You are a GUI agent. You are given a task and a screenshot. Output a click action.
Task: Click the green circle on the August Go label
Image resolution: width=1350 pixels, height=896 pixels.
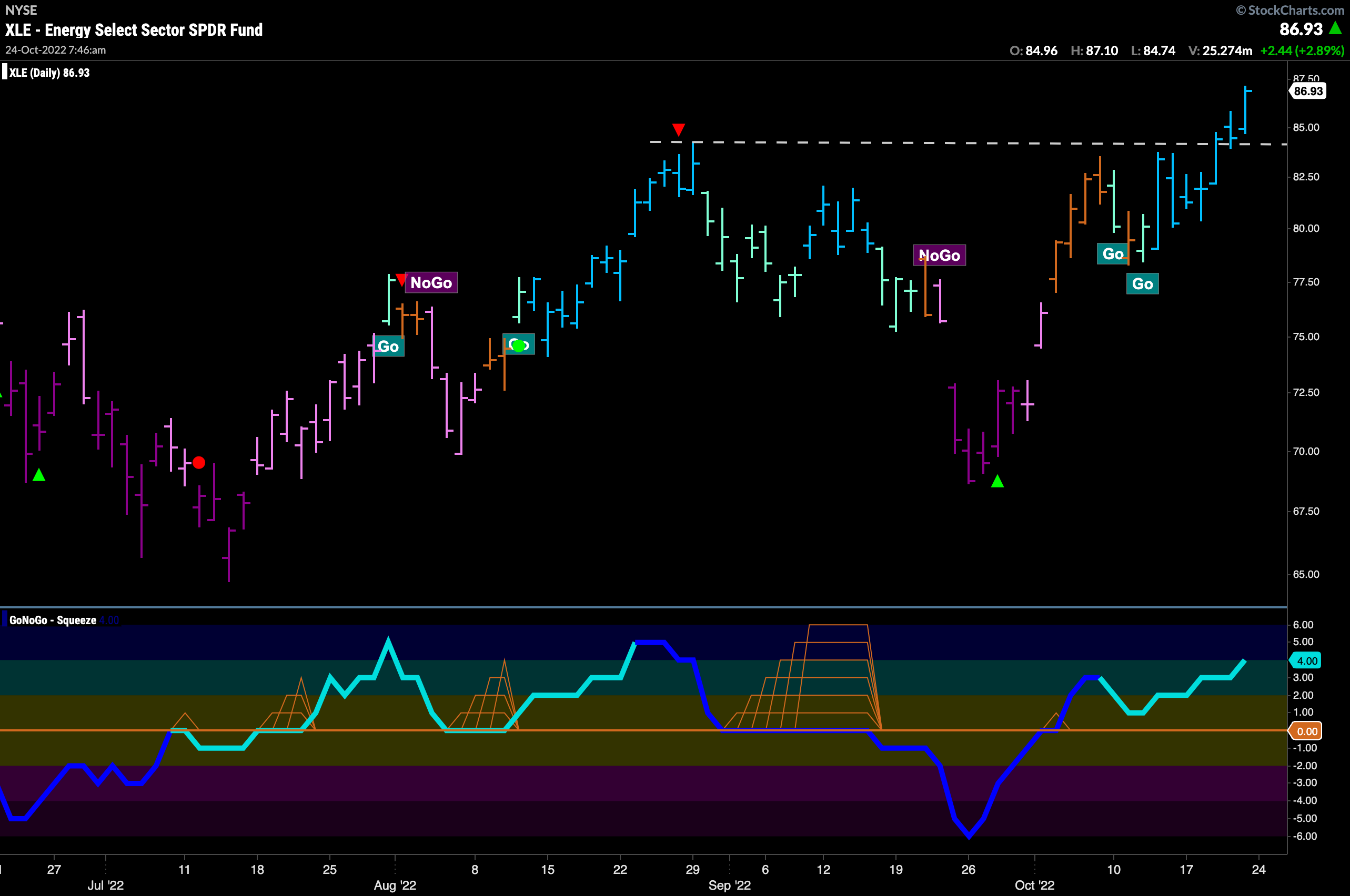click(x=519, y=345)
